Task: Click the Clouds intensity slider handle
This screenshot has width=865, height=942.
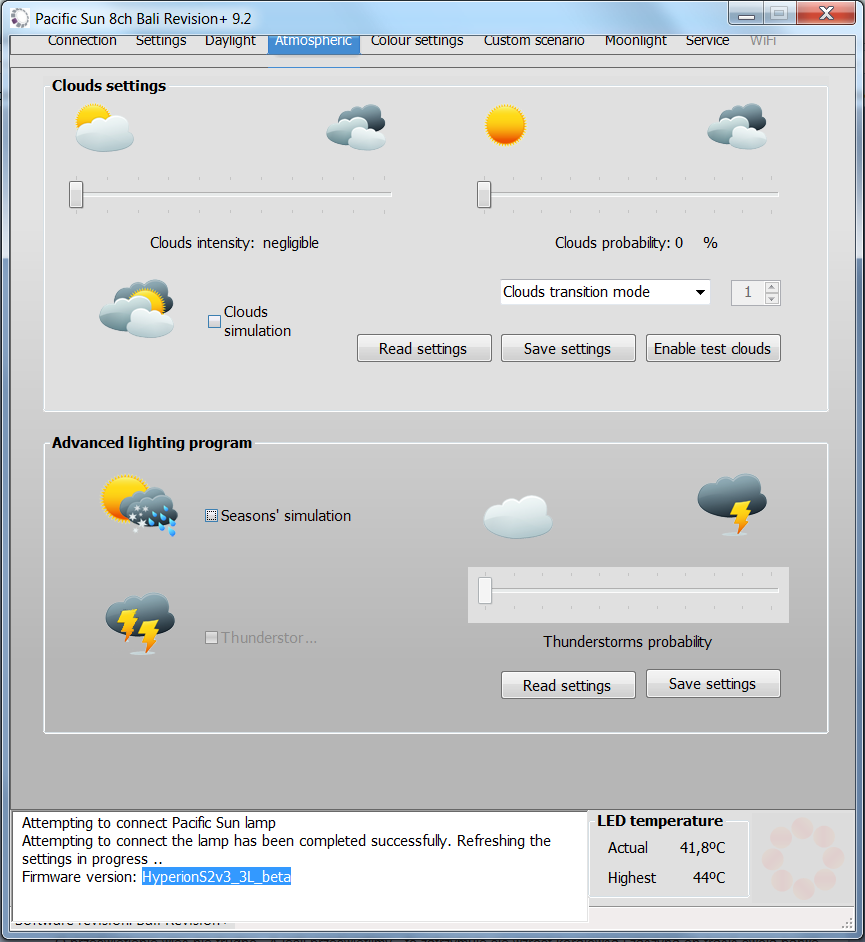Action: click(76, 194)
